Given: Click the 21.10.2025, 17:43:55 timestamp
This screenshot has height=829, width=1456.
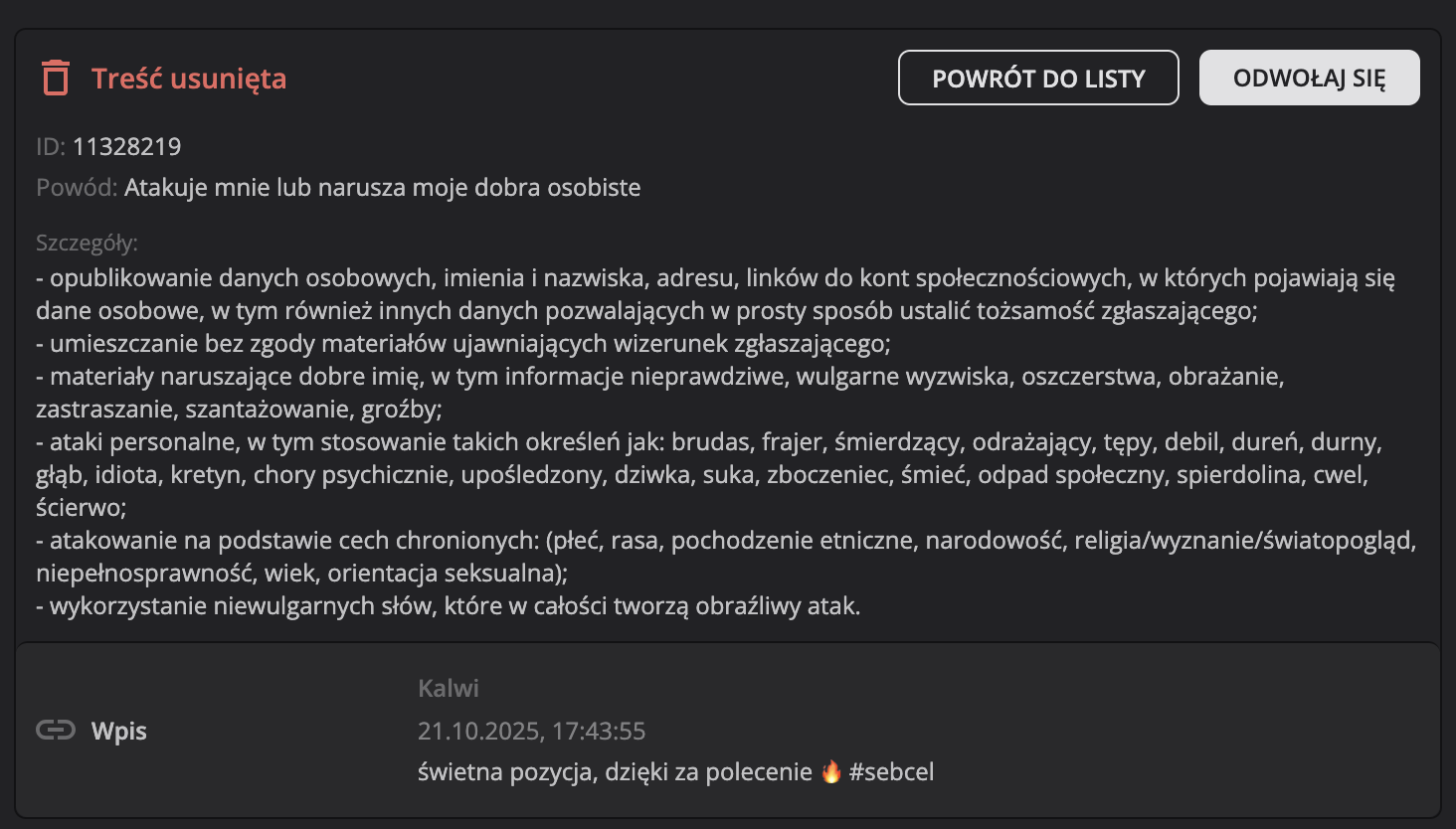Looking at the screenshot, I should click(x=531, y=731).
